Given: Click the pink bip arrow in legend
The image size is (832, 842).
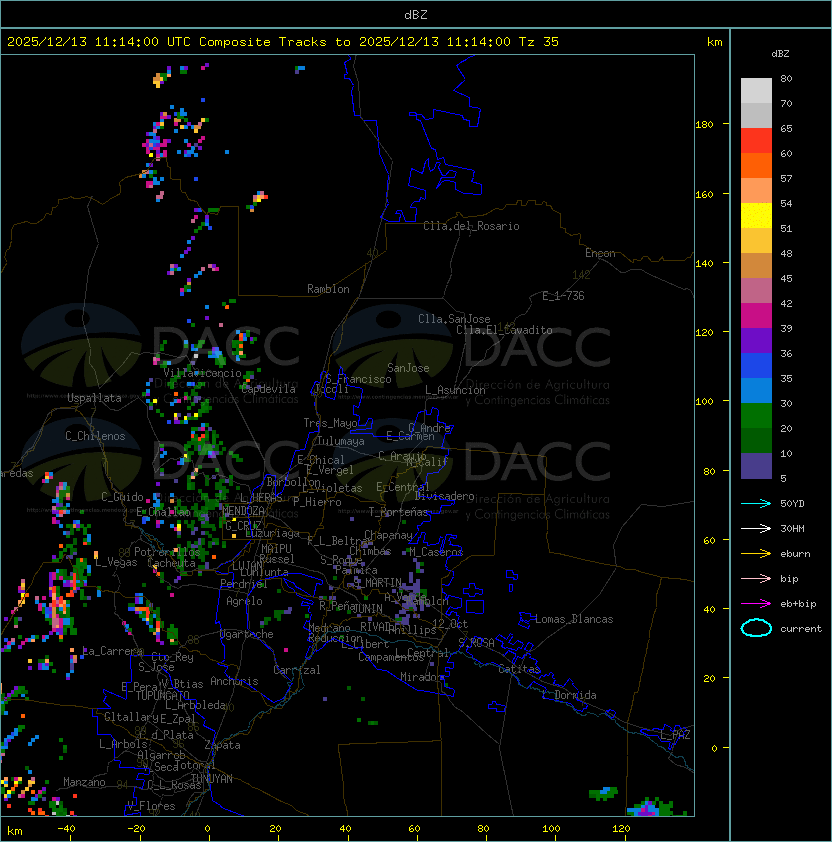Looking at the screenshot, I should pos(756,578).
